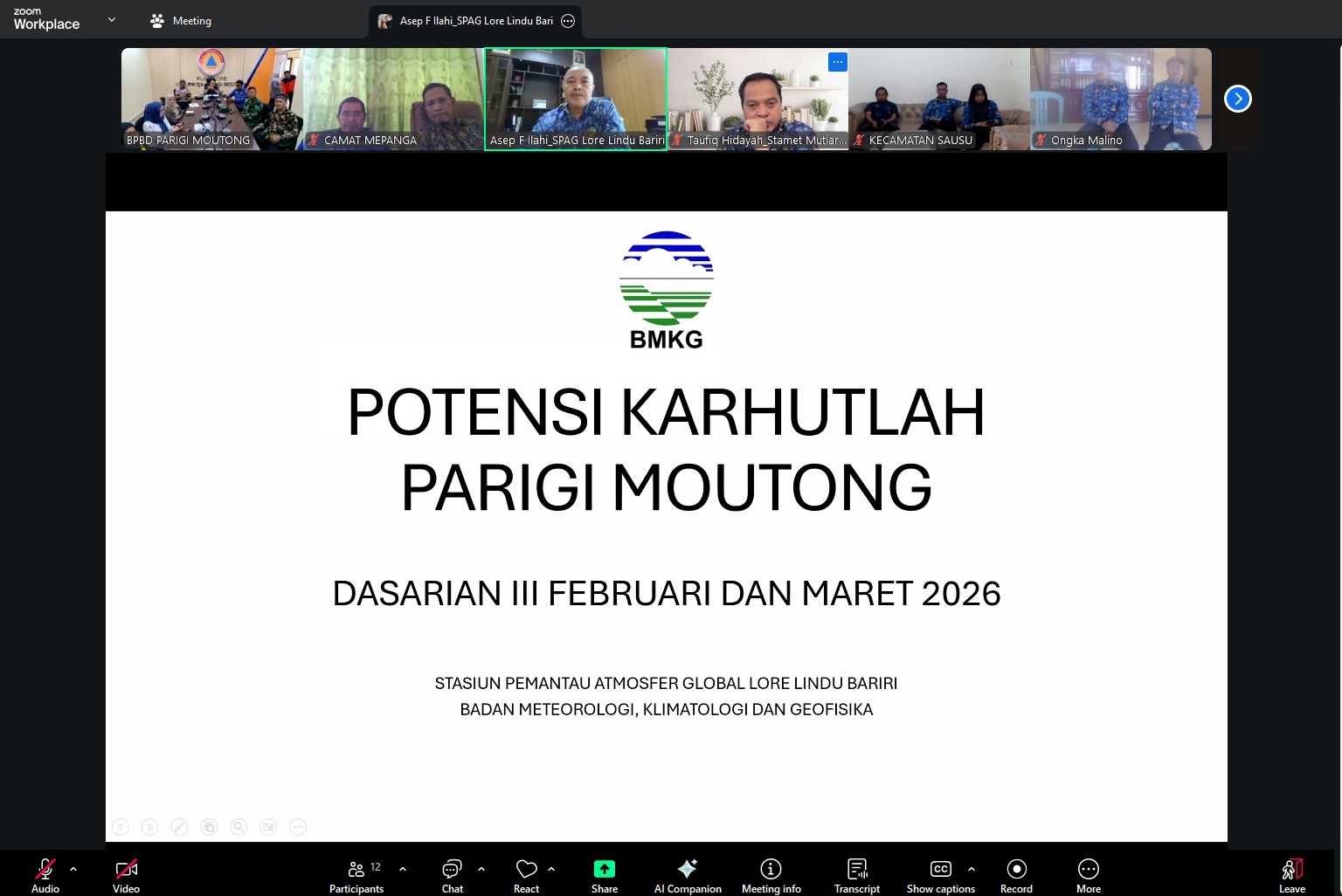Open the Zoom Workplace dropdown chevron
This screenshot has height=896, width=1342.
pos(112,19)
